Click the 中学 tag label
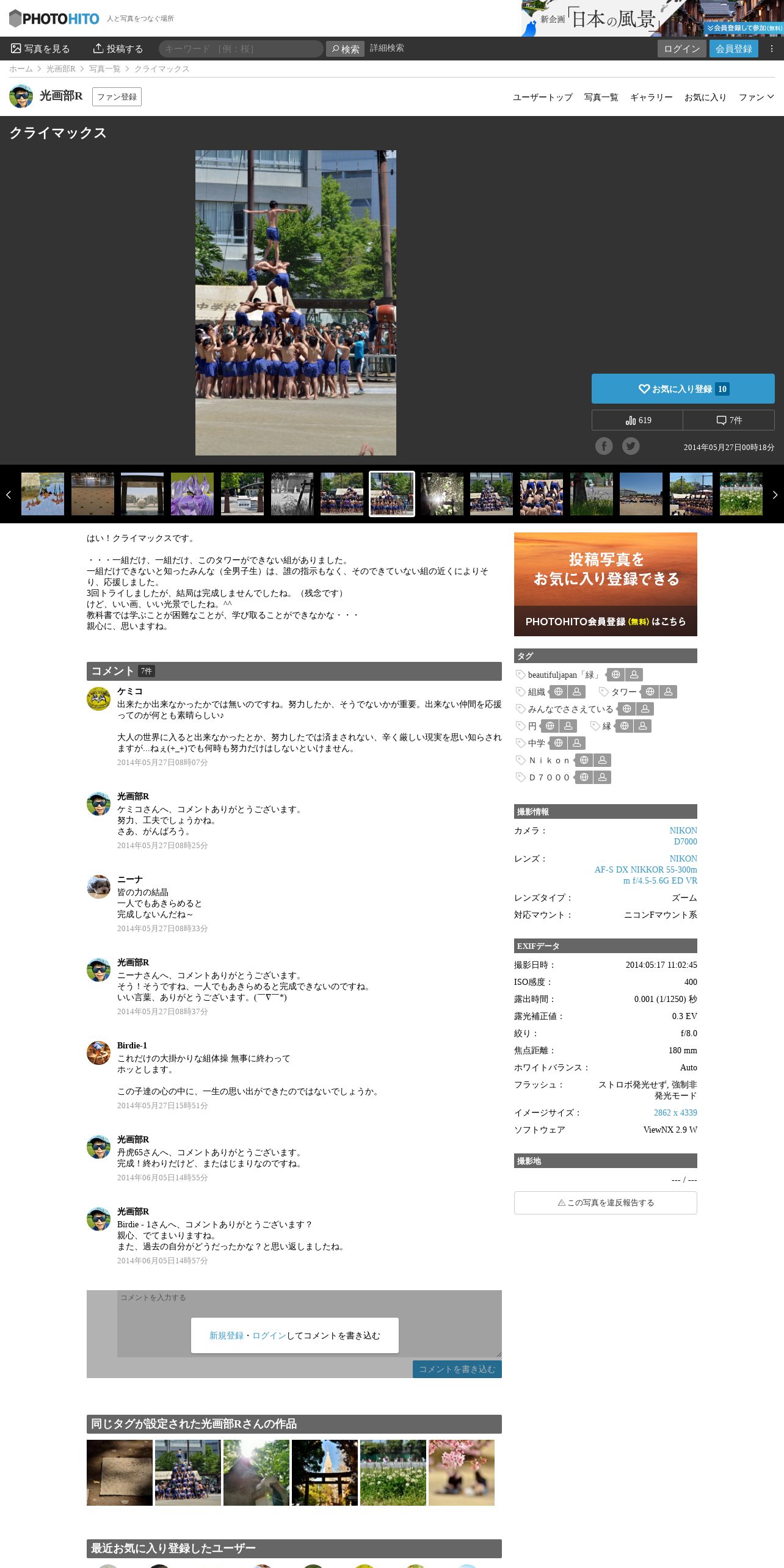784x1568 pixels. pos(537,743)
